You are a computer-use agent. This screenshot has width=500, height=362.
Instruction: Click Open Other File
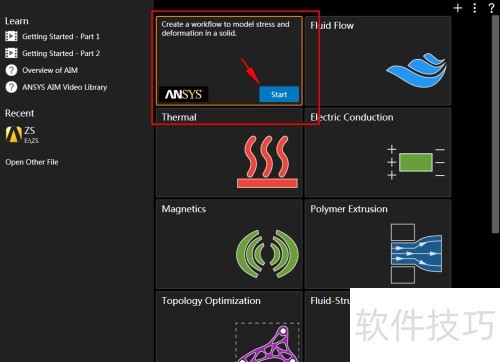tap(32, 162)
